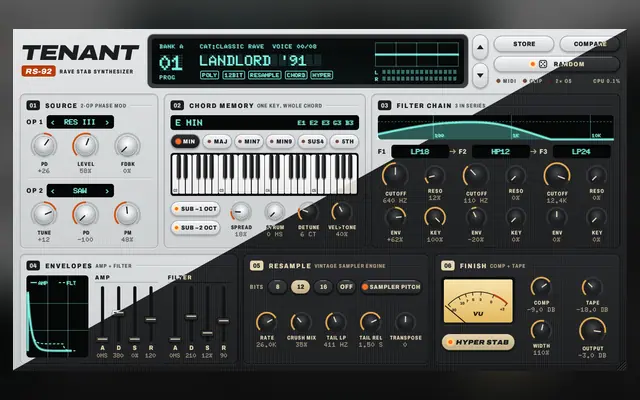Viewport: 640px width, 400px height.
Task: Open the F3 LP24 filter type selector
Action: [581, 152]
